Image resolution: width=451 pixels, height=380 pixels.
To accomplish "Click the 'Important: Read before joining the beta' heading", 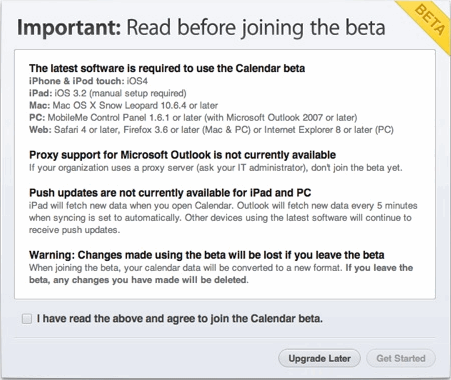I will pos(201,28).
